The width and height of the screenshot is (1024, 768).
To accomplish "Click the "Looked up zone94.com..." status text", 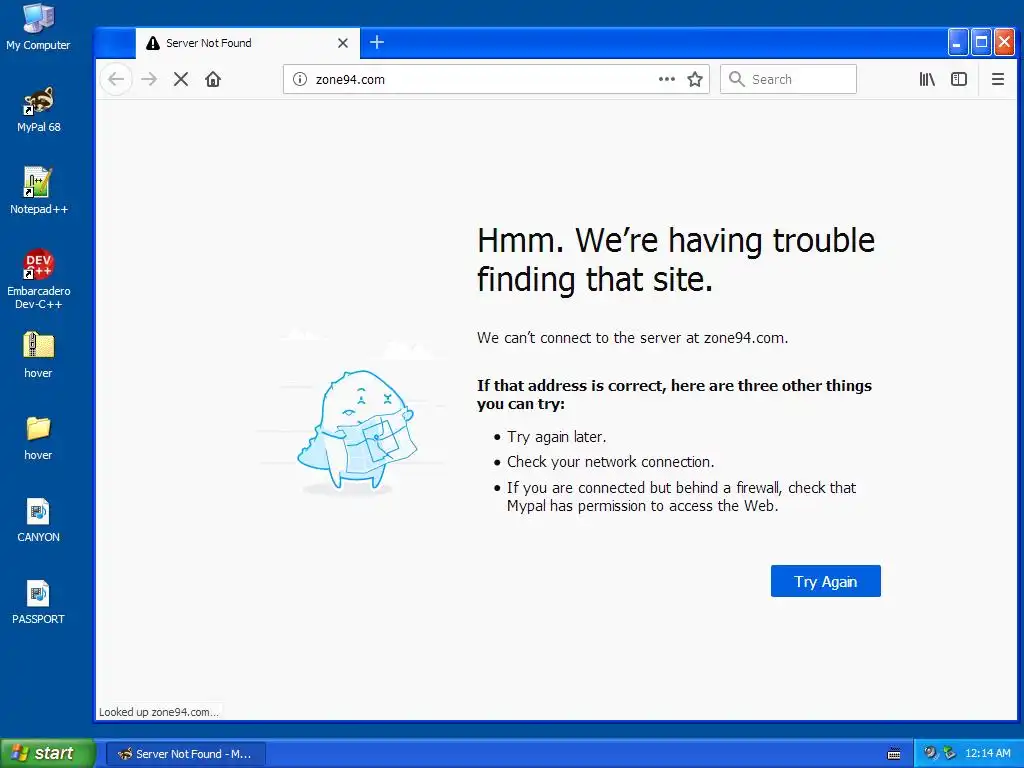I will click(159, 712).
